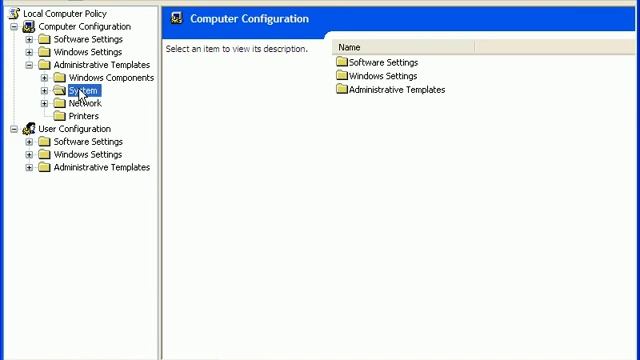Image resolution: width=640 pixels, height=360 pixels.
Task: Click the User Configuration tree icon
Action: [29, 129]
